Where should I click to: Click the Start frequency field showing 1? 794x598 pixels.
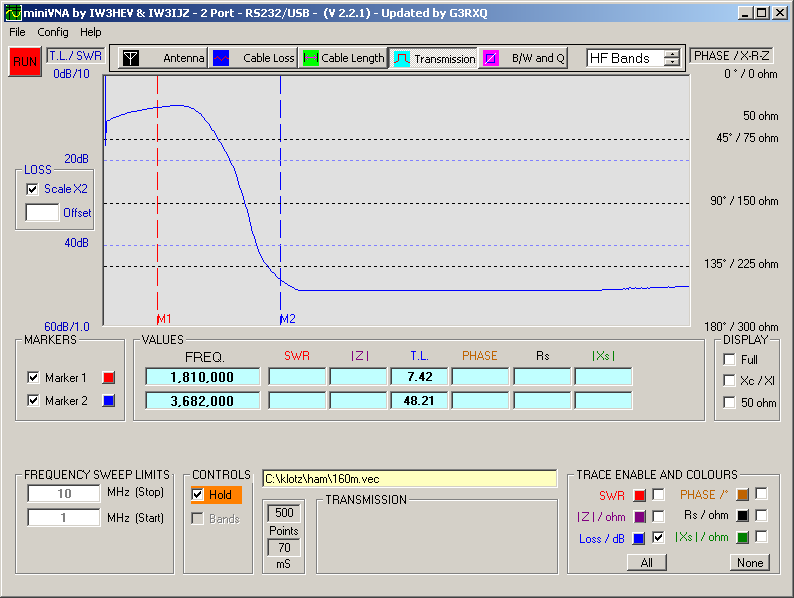(64, 517)
